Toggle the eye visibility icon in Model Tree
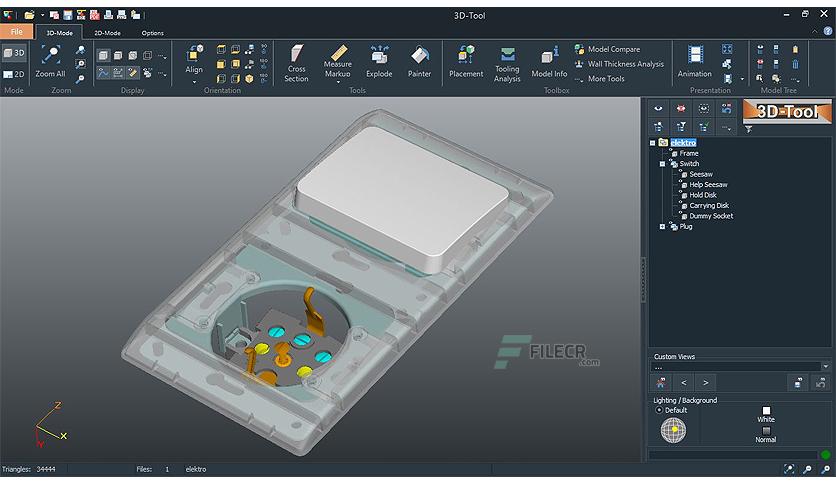 point(658,108)
